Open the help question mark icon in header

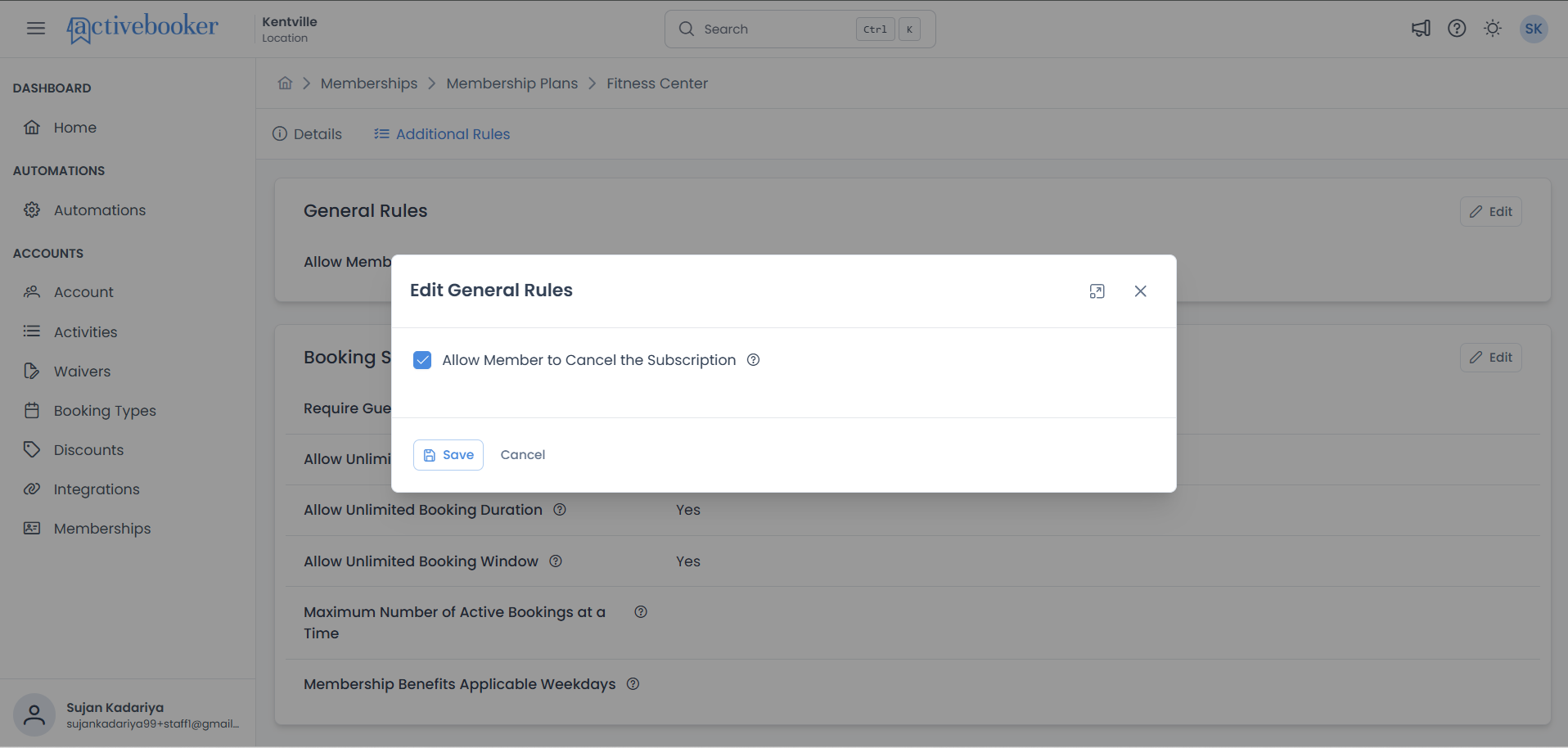(1457, 29)
